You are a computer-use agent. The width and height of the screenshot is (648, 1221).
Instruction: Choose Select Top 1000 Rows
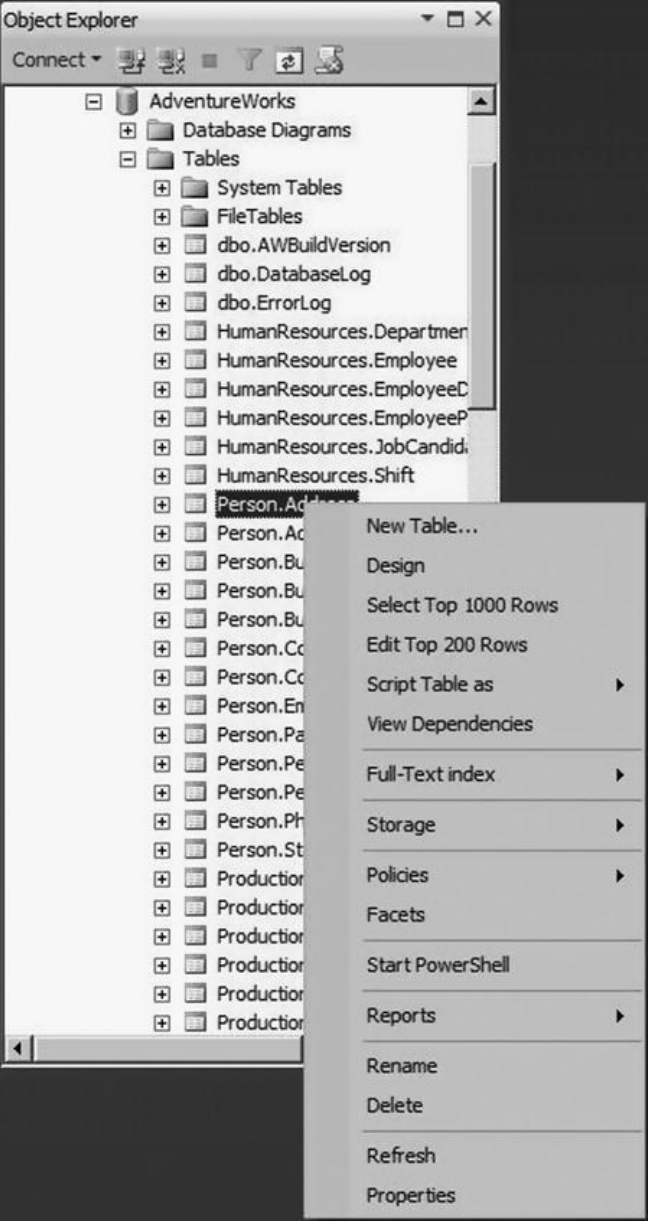(x=462, y=606)
